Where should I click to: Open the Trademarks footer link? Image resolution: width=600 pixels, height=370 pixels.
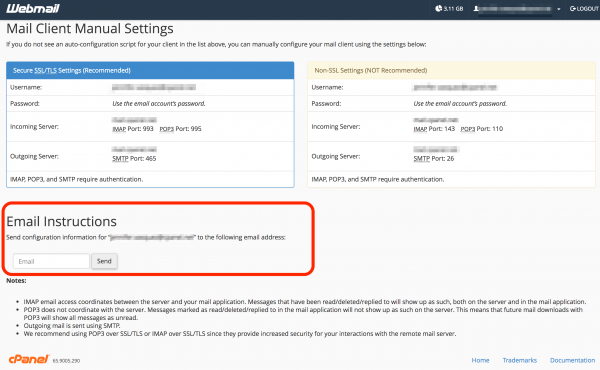[x=520, y=360]
